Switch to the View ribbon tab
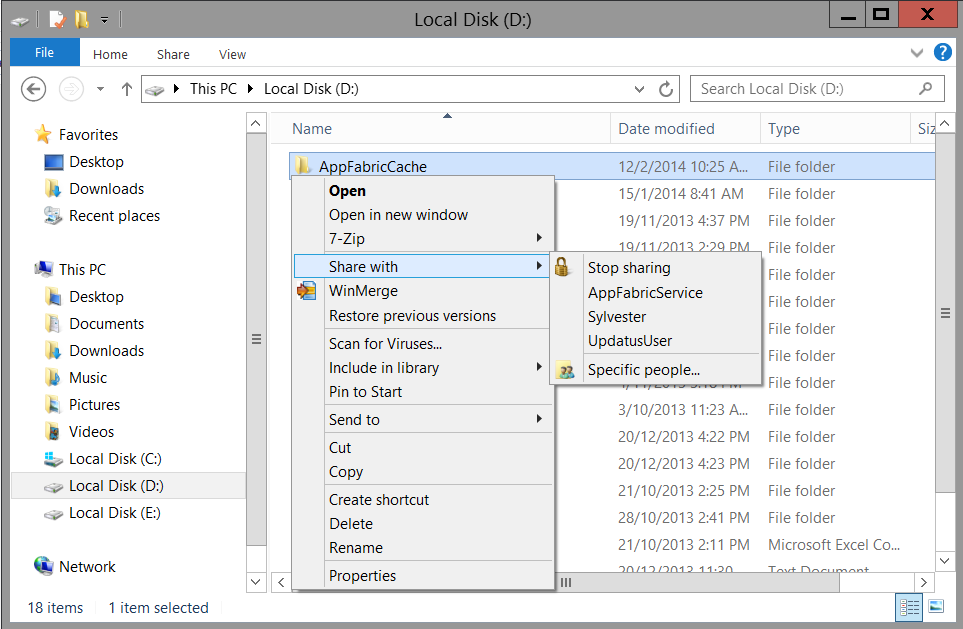The image size is (963, 629). point(232,54)
